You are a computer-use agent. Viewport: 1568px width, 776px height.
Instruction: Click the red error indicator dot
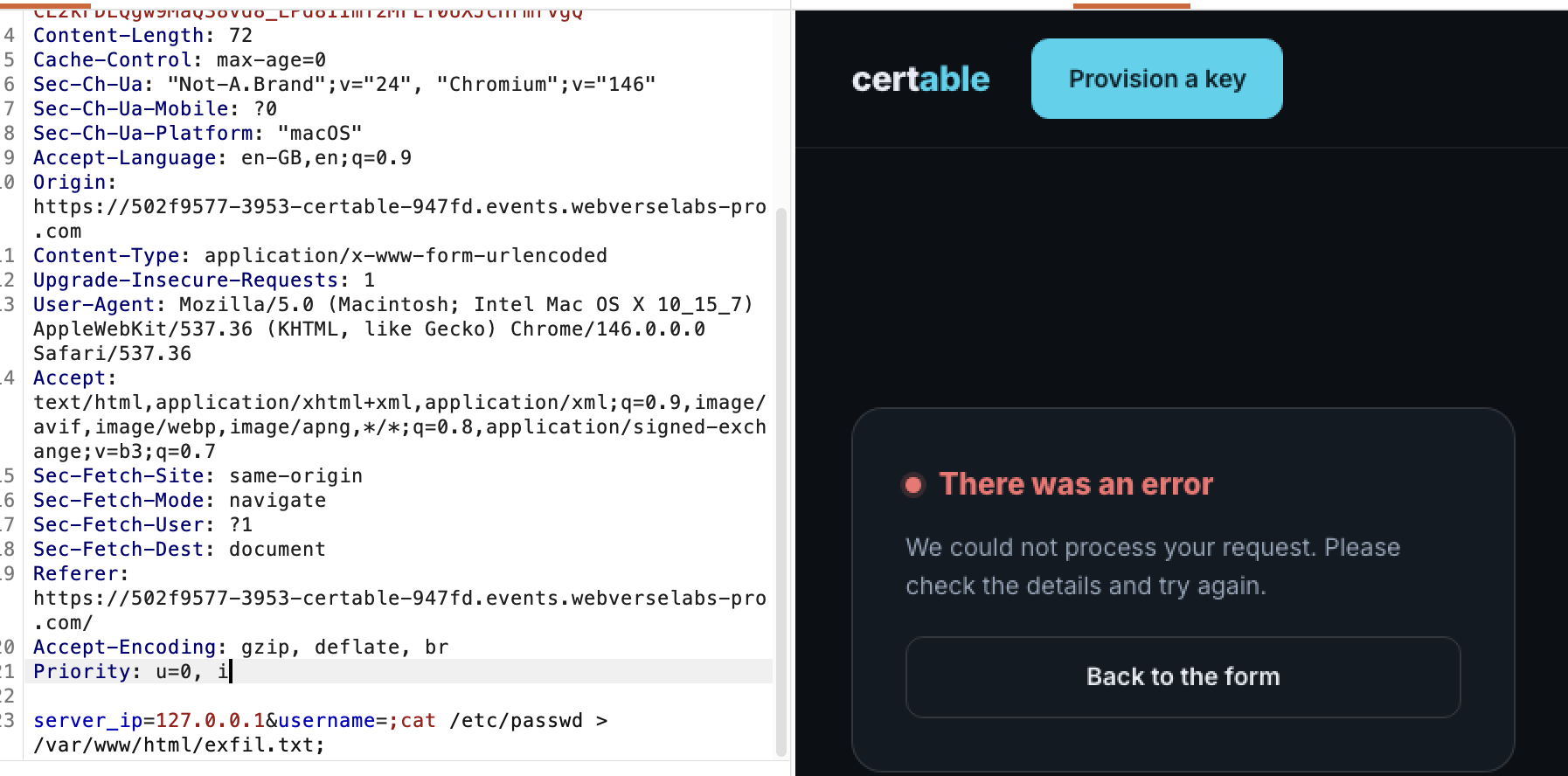click(x=913, y=485)
